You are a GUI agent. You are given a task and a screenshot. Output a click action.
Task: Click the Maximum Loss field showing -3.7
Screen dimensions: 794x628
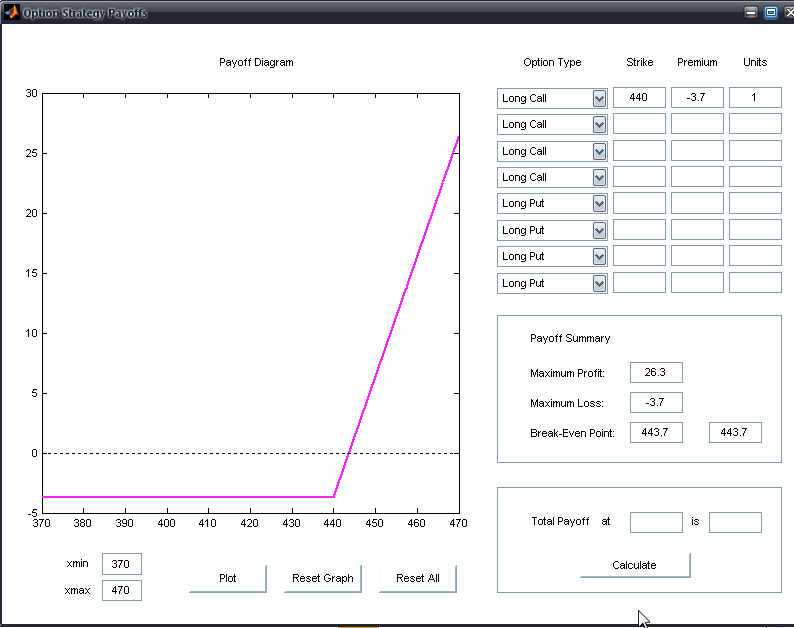coord(656,402)
